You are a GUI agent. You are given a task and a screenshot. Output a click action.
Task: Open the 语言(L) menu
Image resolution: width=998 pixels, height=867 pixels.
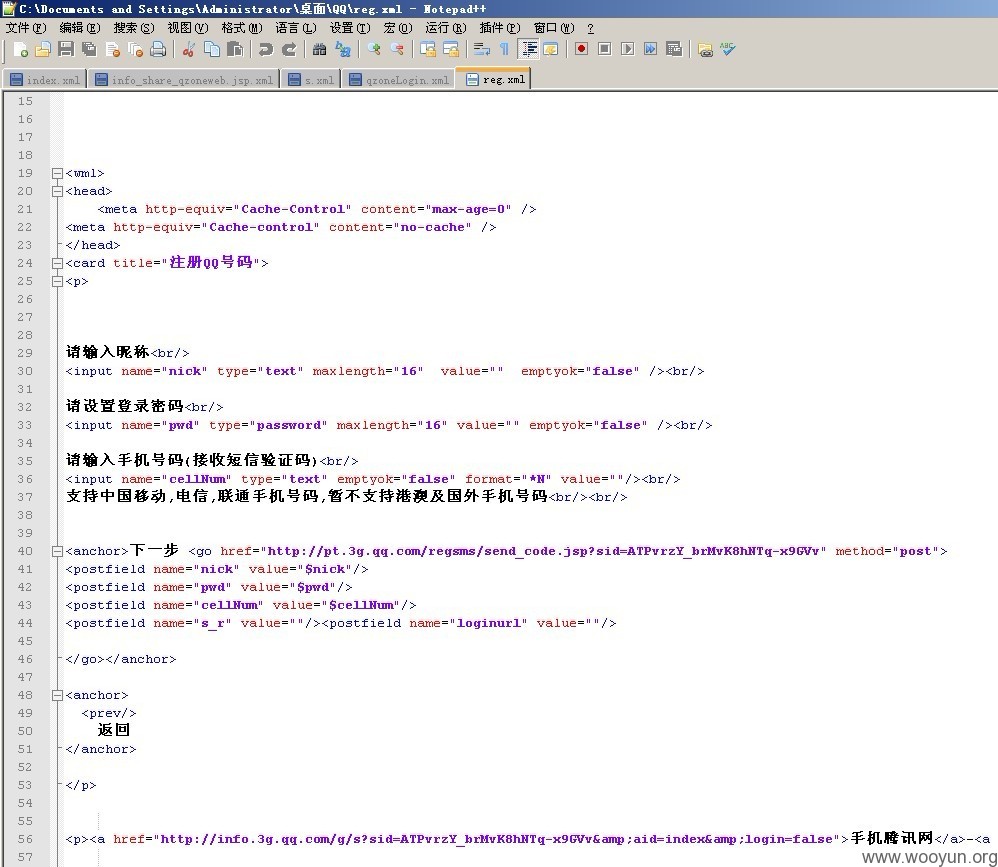296,28
